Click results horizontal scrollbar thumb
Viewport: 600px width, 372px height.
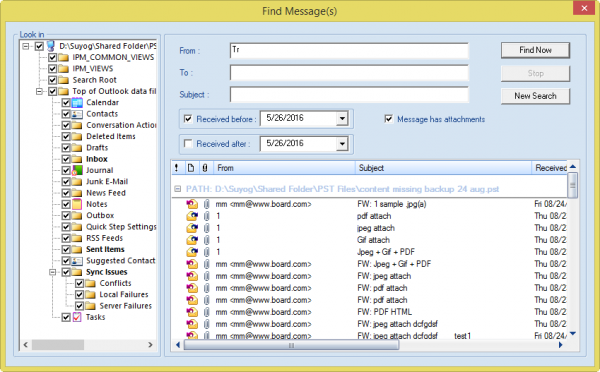tap(291, 345)
